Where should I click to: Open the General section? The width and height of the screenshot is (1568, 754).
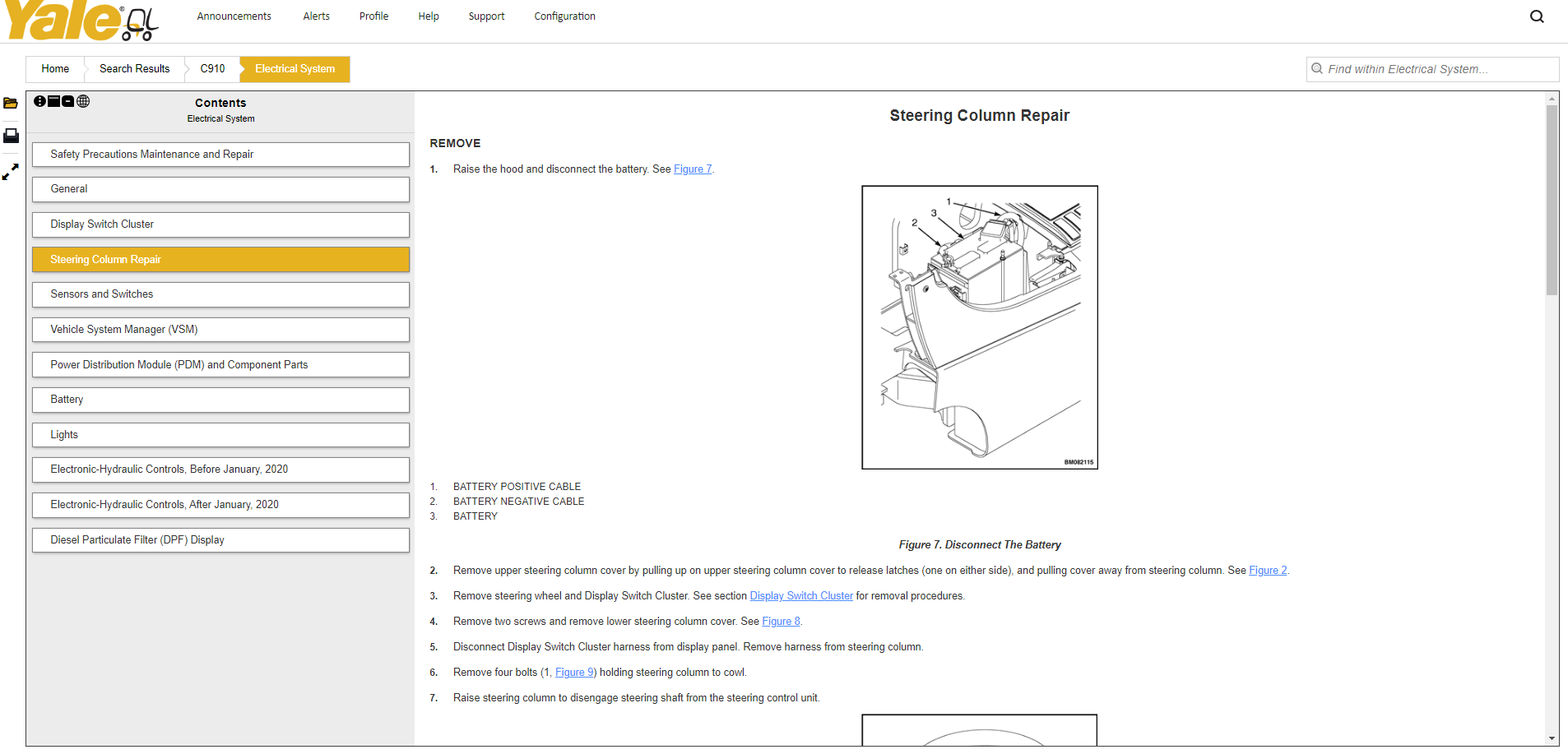220,189
